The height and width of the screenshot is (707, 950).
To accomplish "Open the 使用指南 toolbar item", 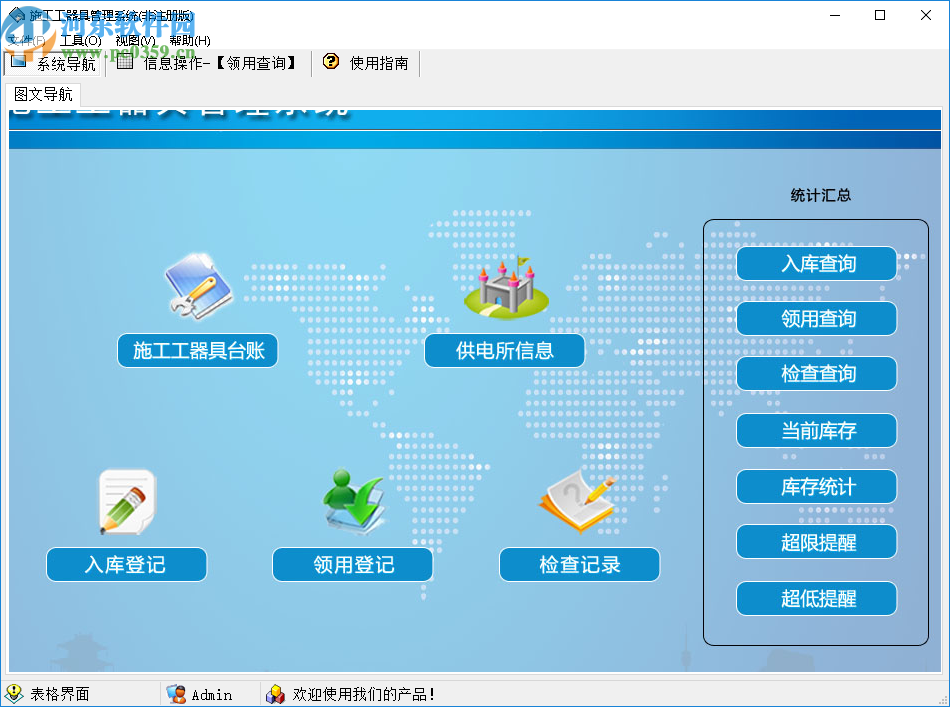I will click(366, 63).
